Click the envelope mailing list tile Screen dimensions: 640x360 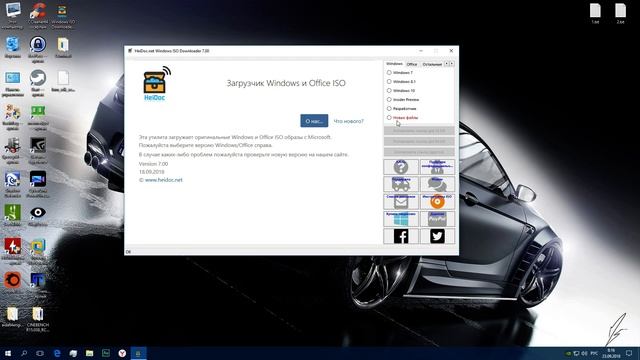coord(401,202)
